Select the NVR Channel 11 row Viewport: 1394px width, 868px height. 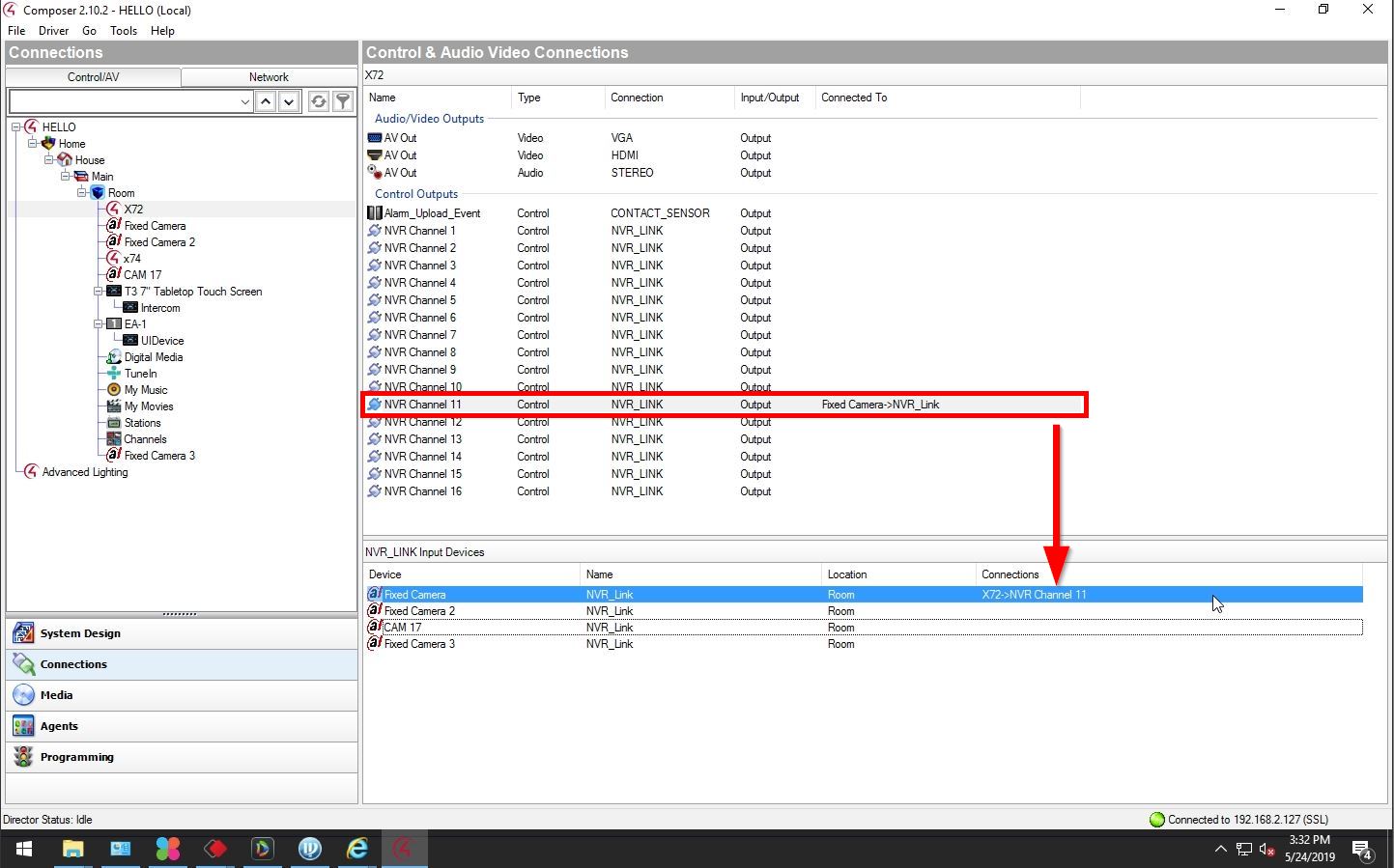point(423,405)
